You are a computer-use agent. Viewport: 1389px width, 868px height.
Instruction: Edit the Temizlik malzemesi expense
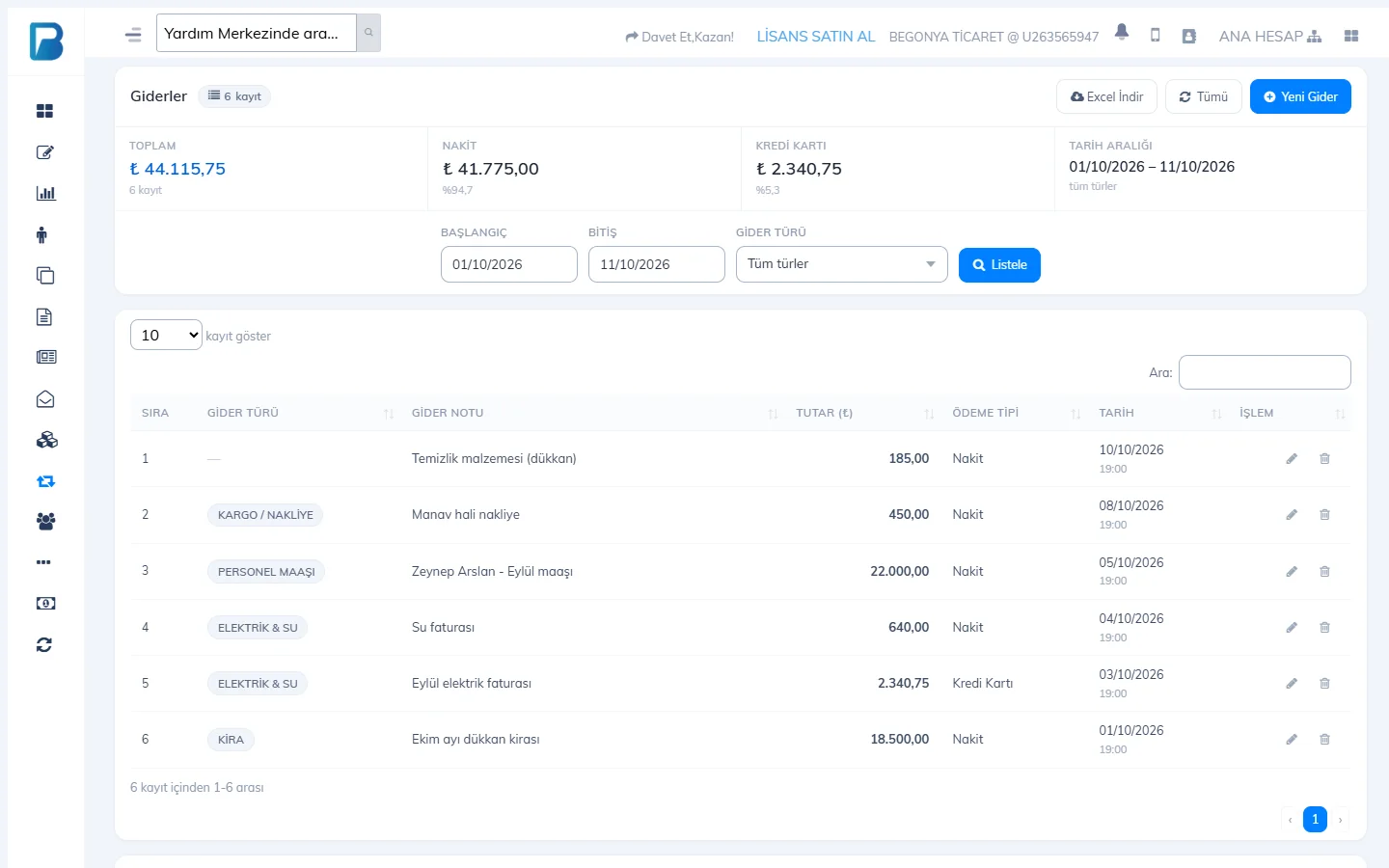[1292, 459]
